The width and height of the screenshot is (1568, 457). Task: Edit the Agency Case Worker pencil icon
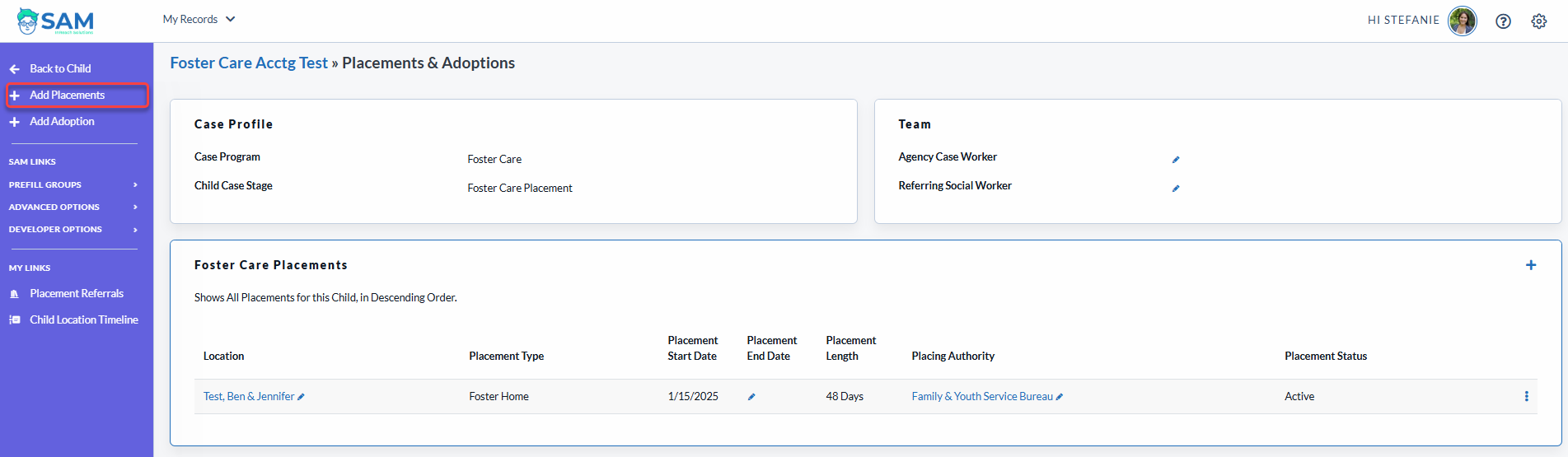click(1176, 160)
